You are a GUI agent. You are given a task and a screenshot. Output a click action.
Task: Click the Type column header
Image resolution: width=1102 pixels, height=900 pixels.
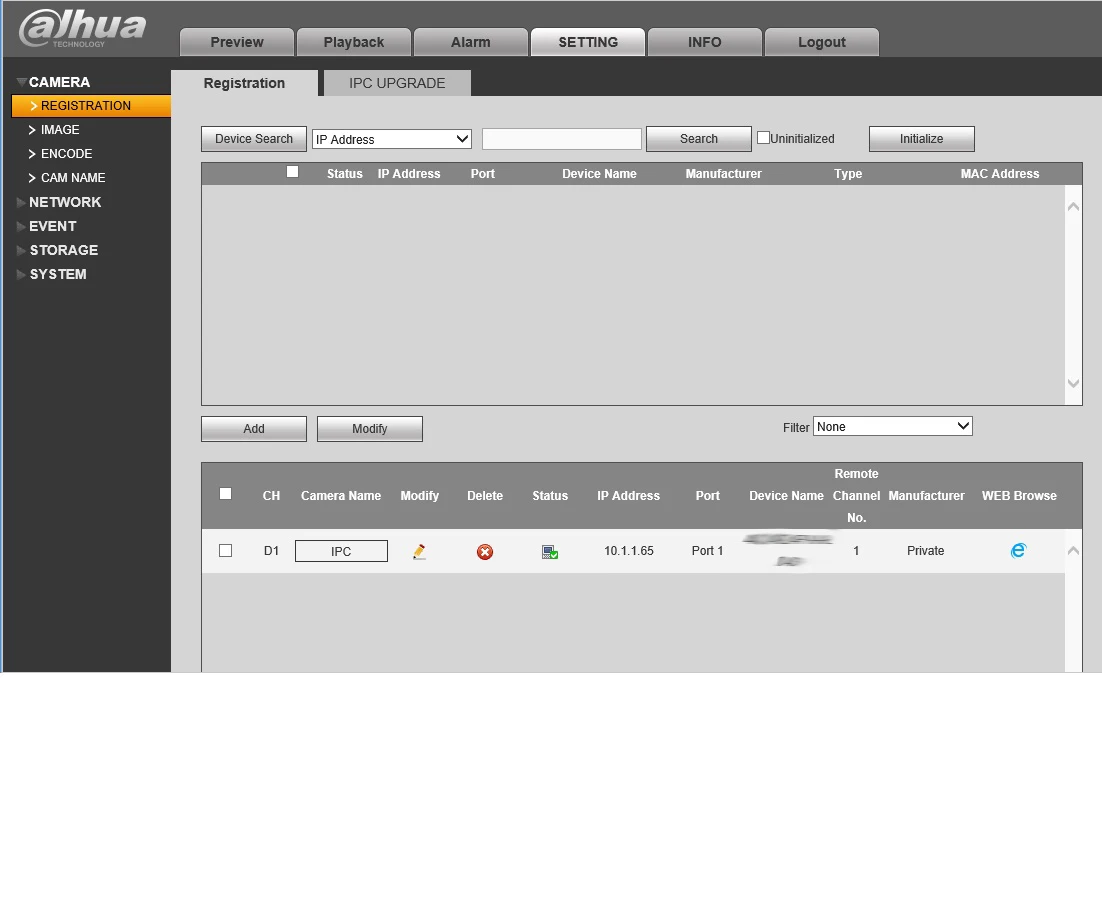click(848, 174)
